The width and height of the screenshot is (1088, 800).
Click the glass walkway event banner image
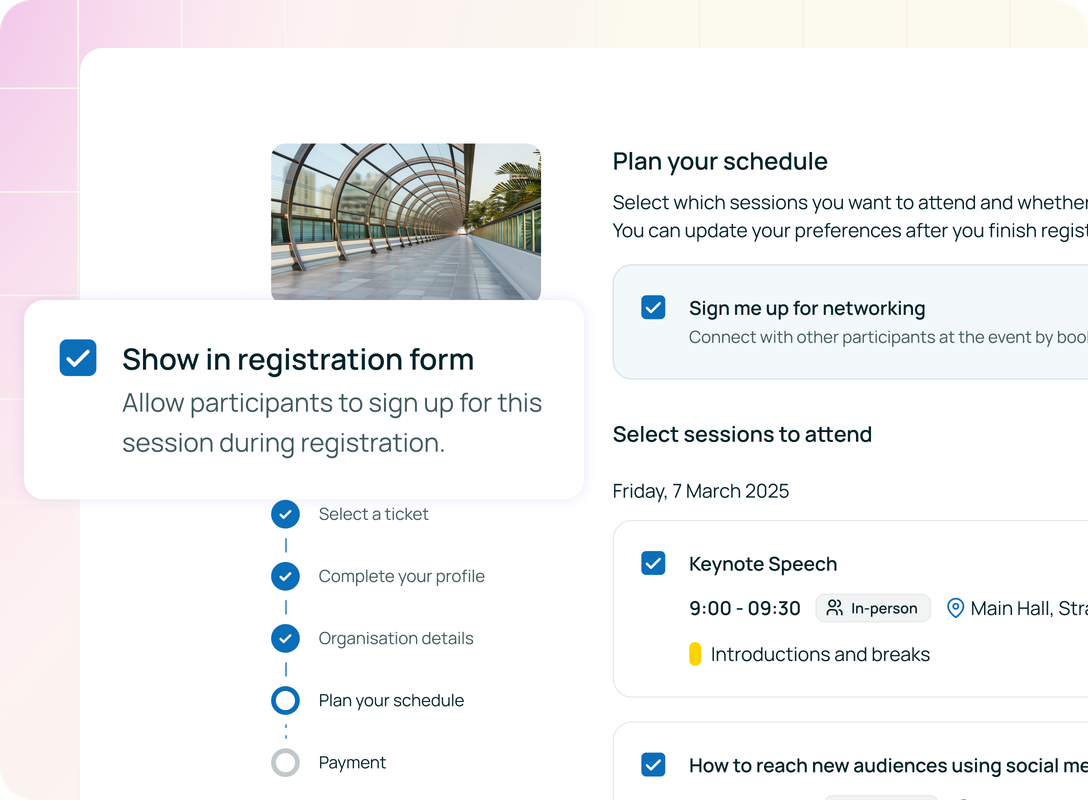(x=406, y=222)
